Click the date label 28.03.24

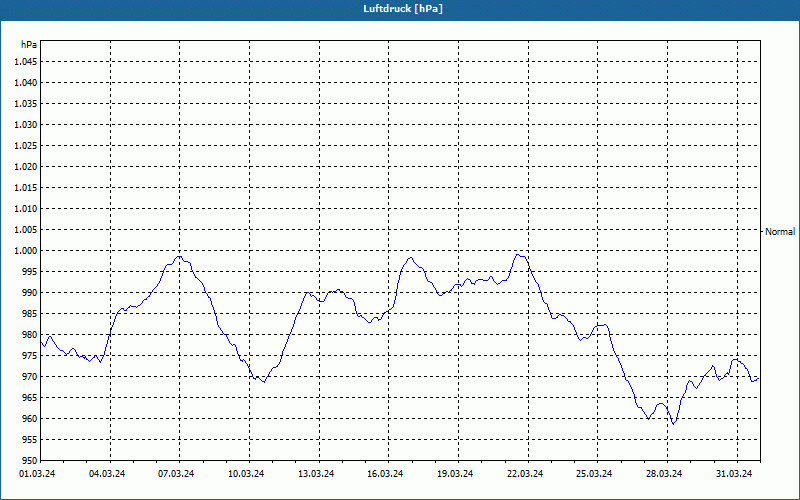point(664,474)
